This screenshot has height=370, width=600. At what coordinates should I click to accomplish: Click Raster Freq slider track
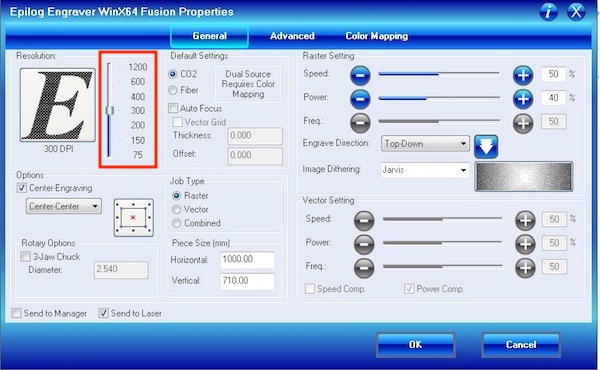[439, 121]
